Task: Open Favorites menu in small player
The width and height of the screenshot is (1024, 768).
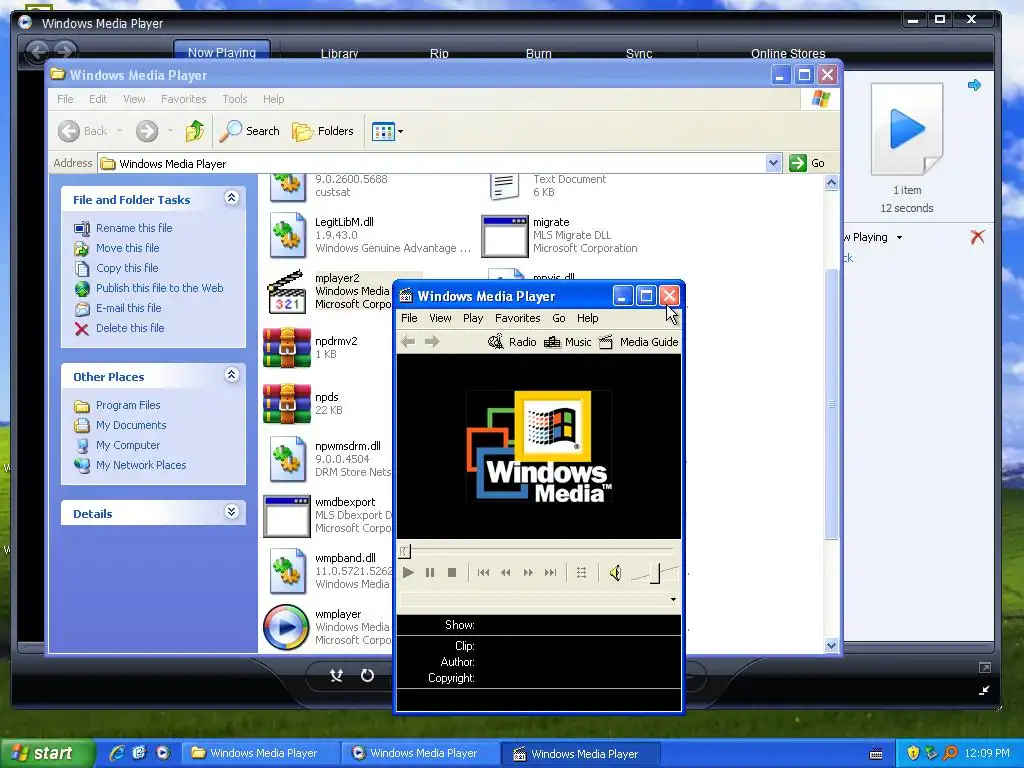Action: [x=517, y=318]
